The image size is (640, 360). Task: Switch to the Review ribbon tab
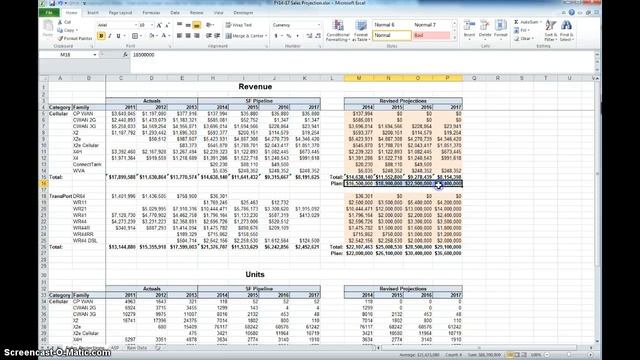197,13
